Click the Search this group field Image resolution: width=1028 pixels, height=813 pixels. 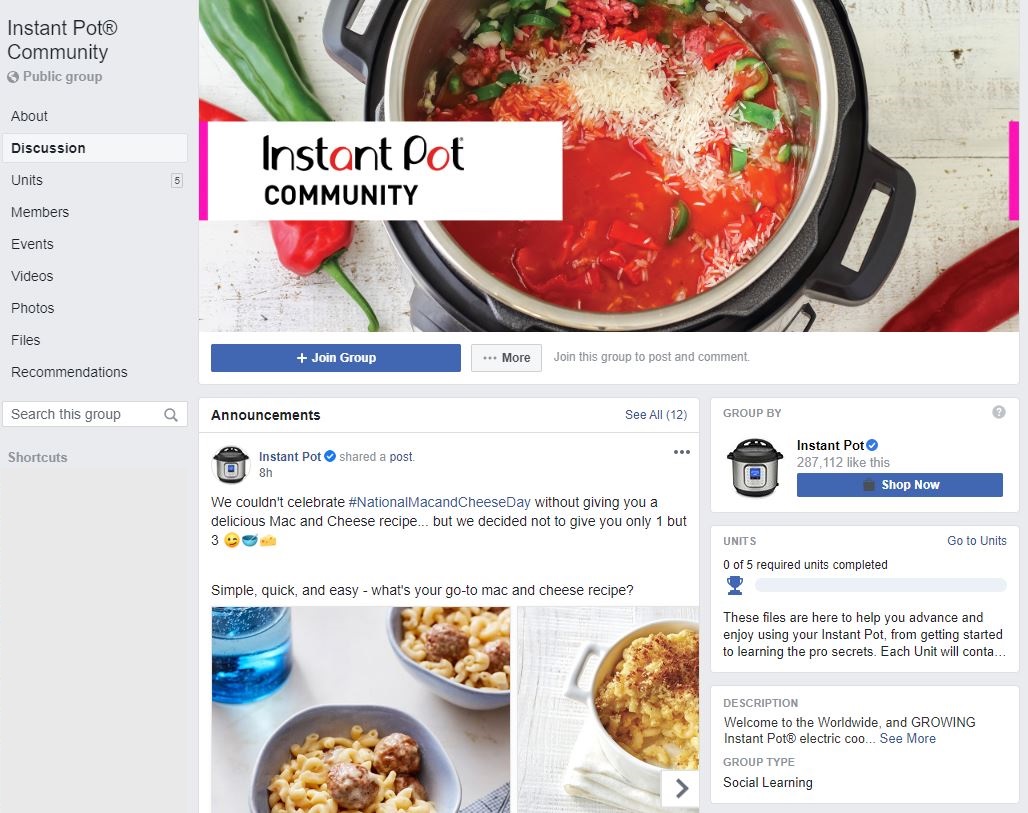pos(95,414)
